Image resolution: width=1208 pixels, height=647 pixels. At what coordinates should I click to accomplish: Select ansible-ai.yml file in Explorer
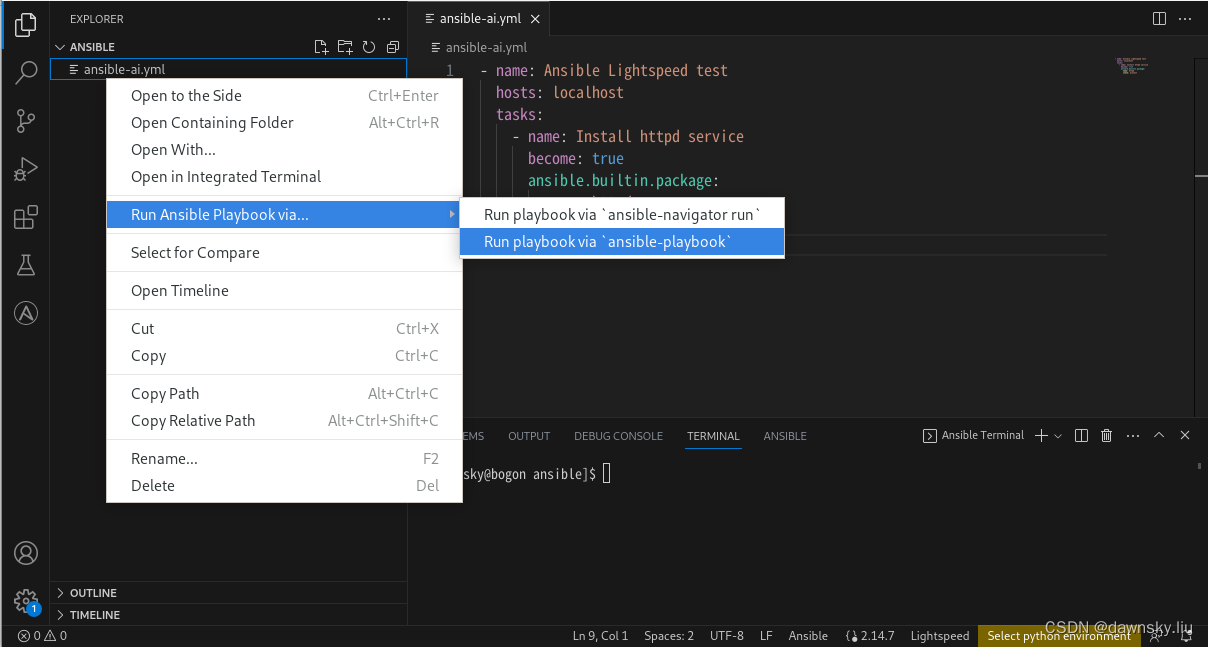tap(228, 69)
